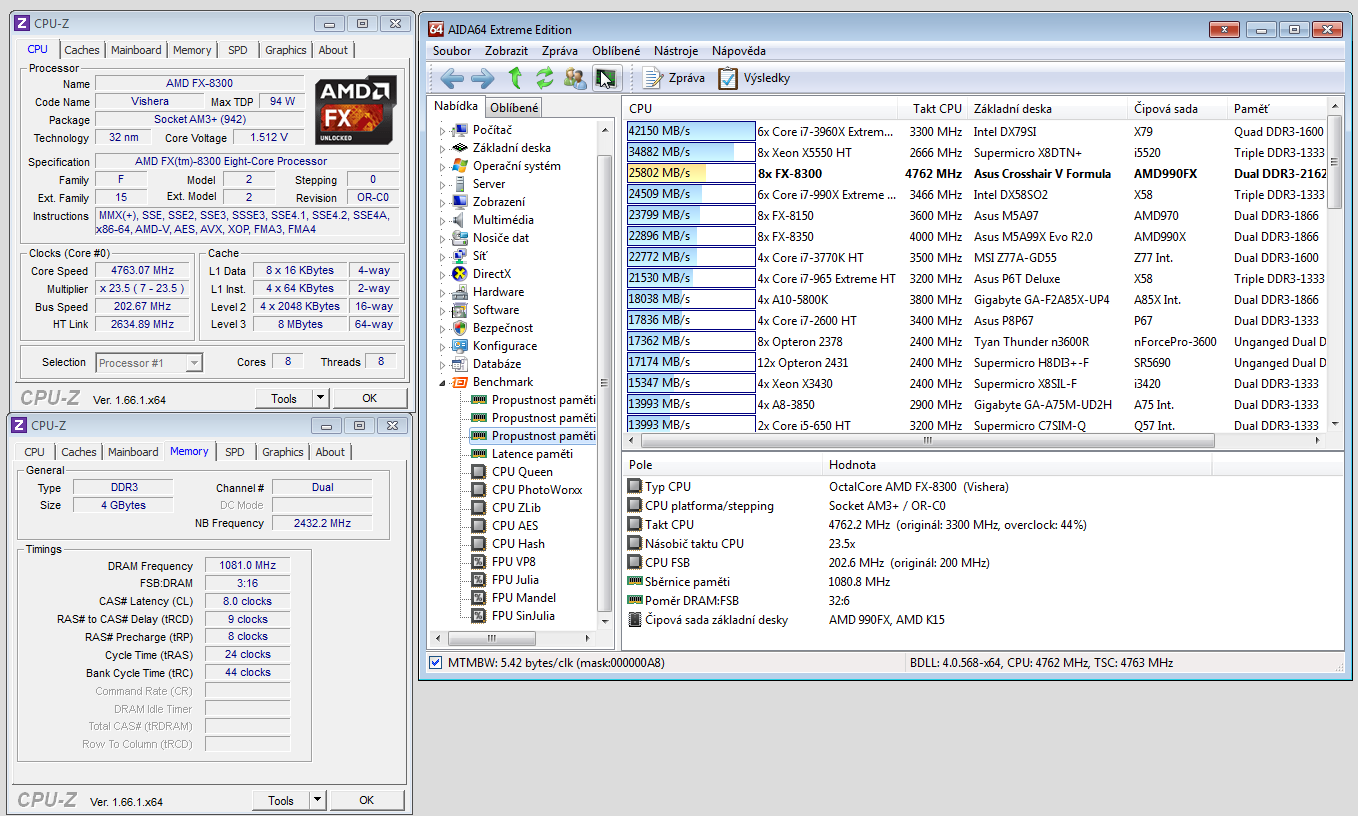Select Multimédia tree node
The height and width of the screenshot is (816, 1358).
(x=503, y=220)
